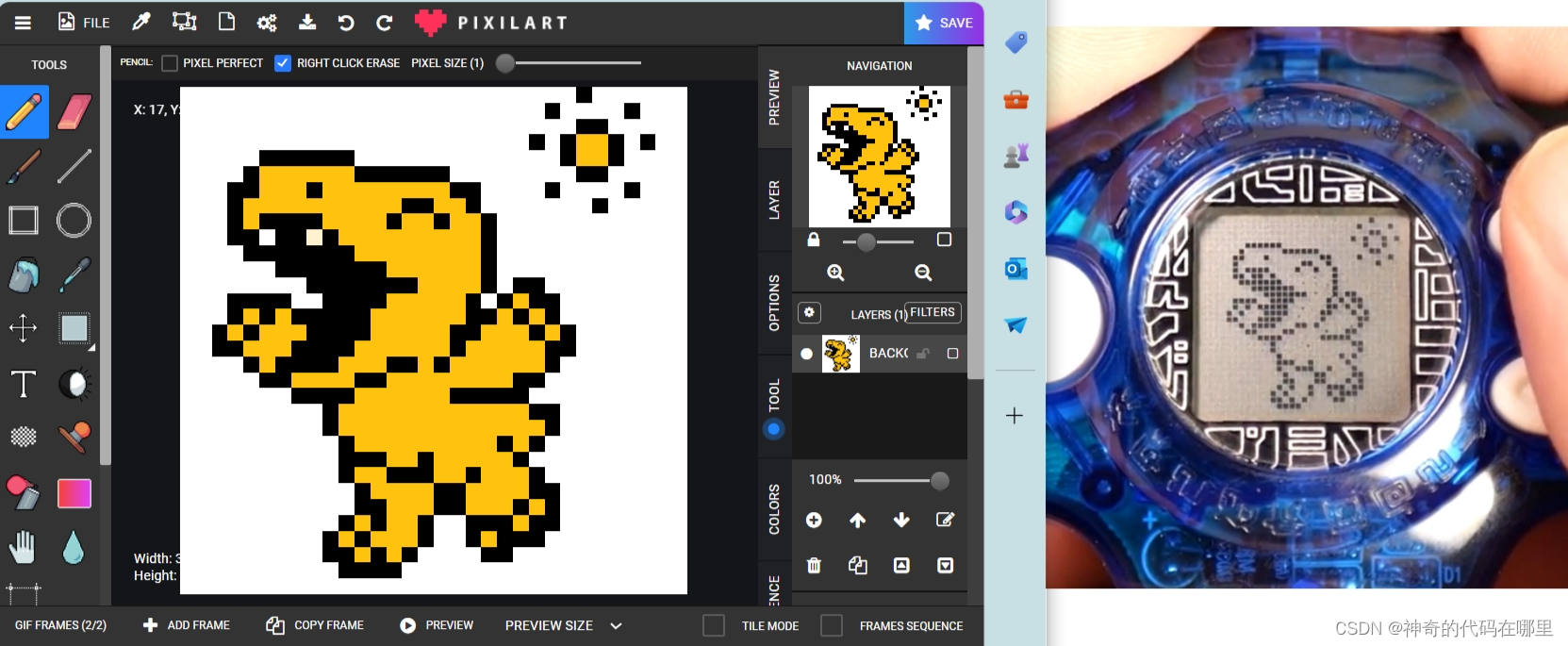This screenshot has height=646, width=1568.
Task: Uncheck Right Click Erase option
Action: [x=283, y=63]
